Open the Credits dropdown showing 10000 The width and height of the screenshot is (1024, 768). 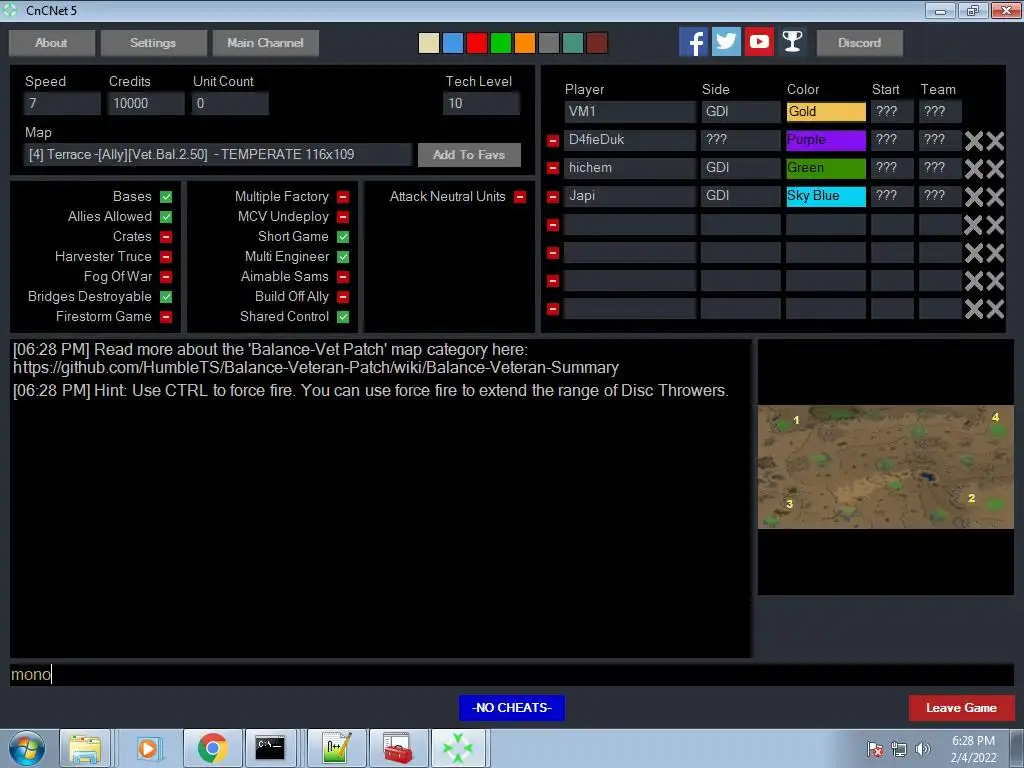pyautogui.click(x=146, y=103)
